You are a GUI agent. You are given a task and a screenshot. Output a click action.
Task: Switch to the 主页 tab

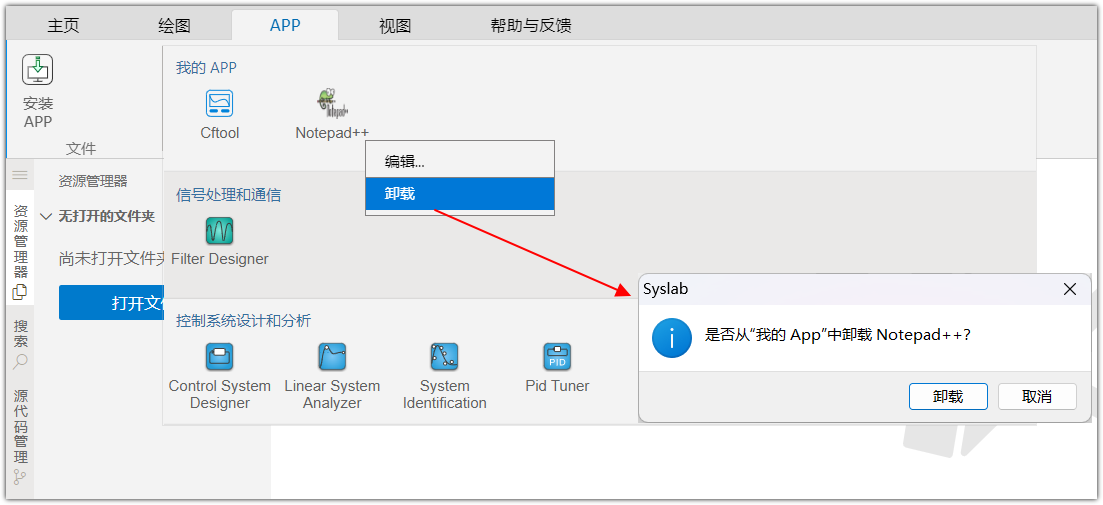point(63,26)
